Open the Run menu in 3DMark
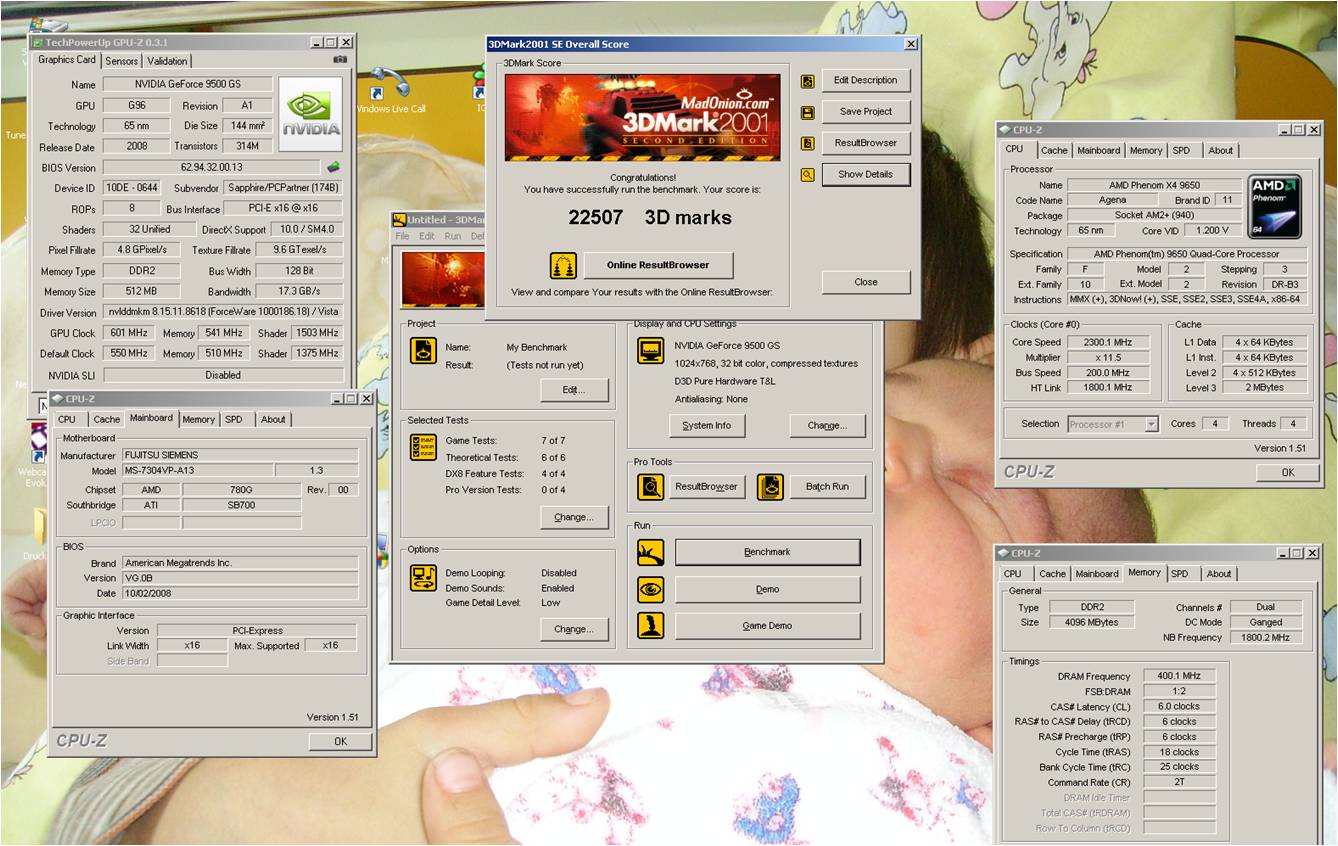1338x846 pixels. 453,237
